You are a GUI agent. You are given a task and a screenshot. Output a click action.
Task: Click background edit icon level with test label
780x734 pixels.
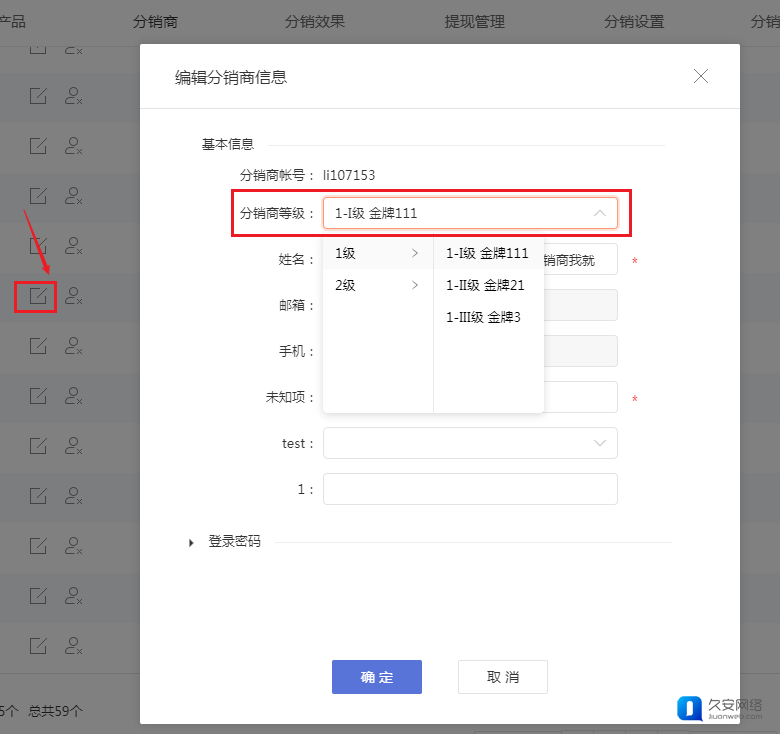click(38, 446)
